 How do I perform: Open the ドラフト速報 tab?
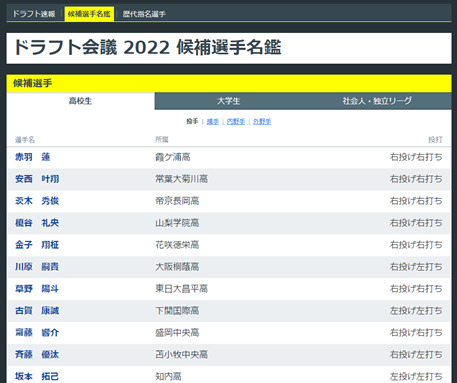point(34,14)
